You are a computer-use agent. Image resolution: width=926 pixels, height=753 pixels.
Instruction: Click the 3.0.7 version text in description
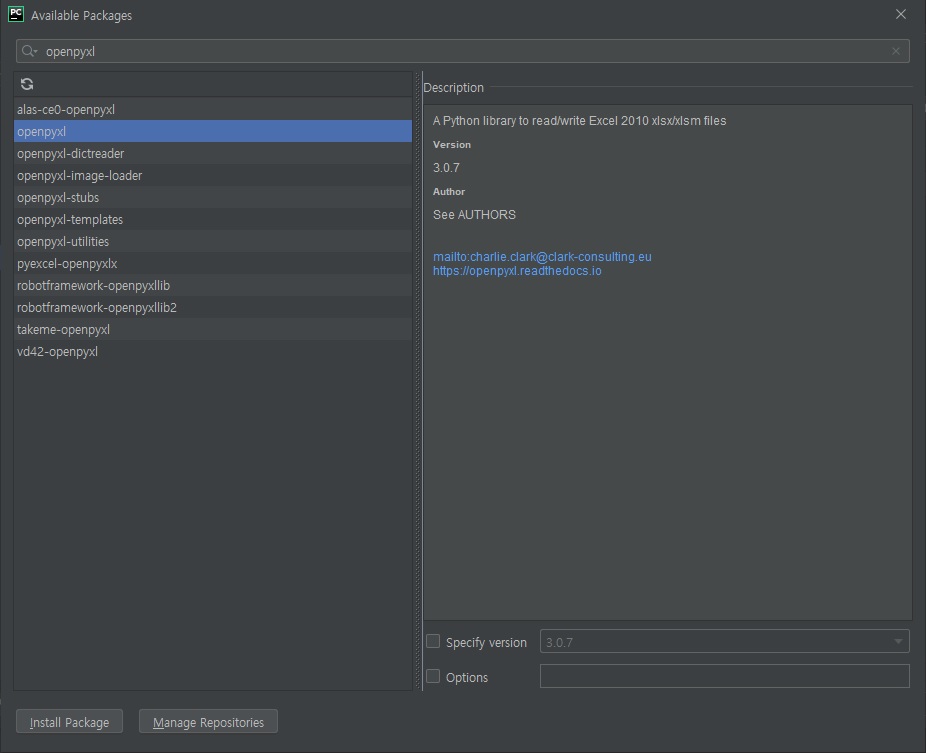(x=446, y=168)
